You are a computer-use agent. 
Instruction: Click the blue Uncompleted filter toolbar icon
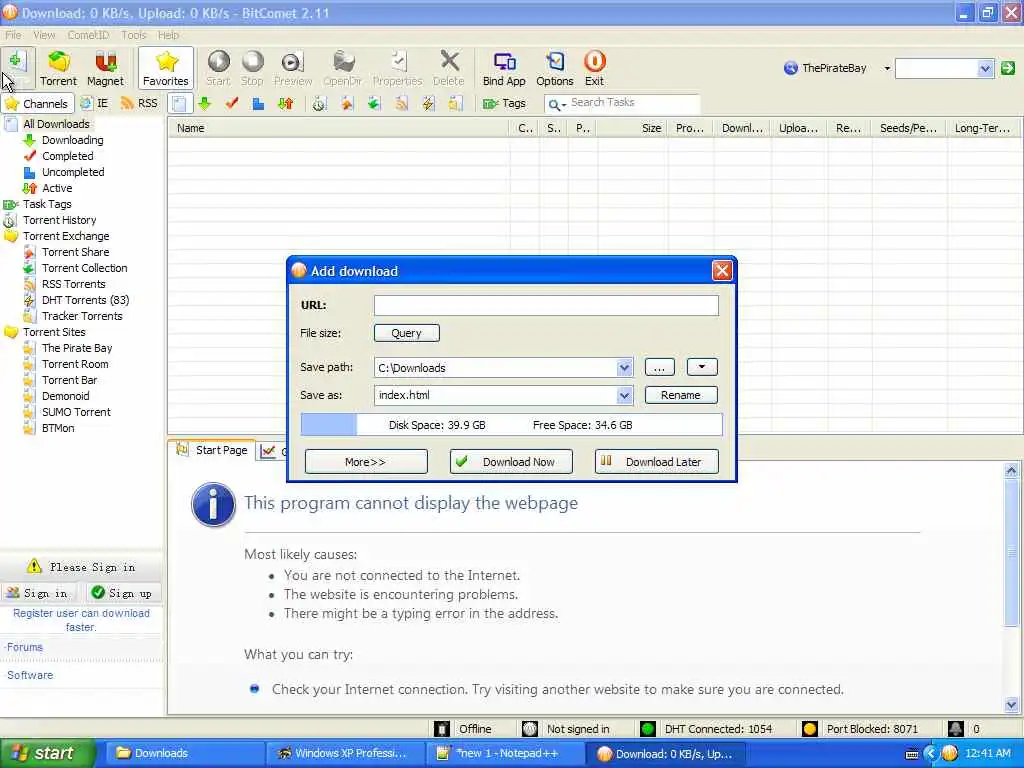(x=259, y=103)
